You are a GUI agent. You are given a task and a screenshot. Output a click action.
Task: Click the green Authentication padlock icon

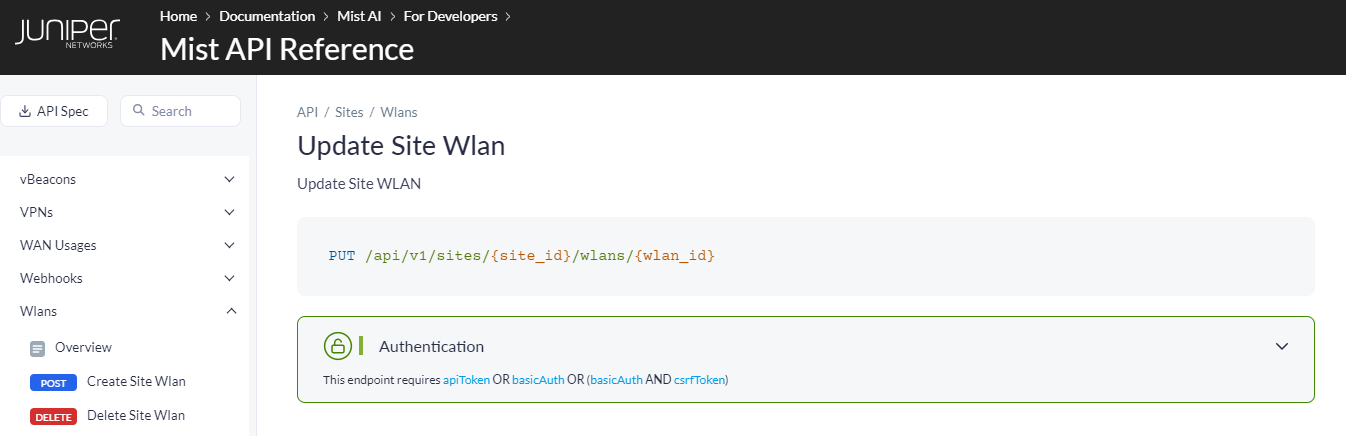point(338,346)
